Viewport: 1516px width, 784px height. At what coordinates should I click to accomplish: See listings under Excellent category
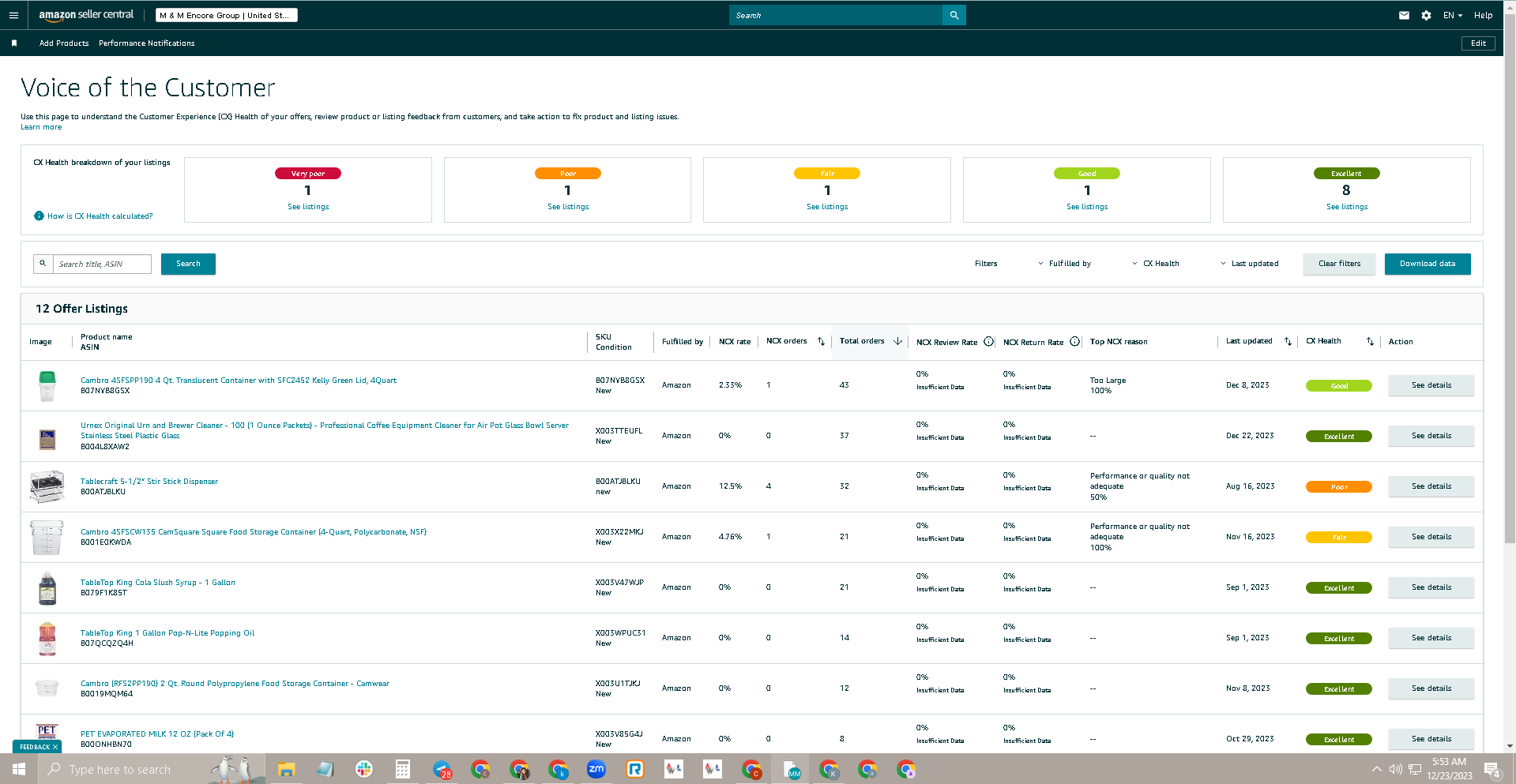coord(1347,207)
